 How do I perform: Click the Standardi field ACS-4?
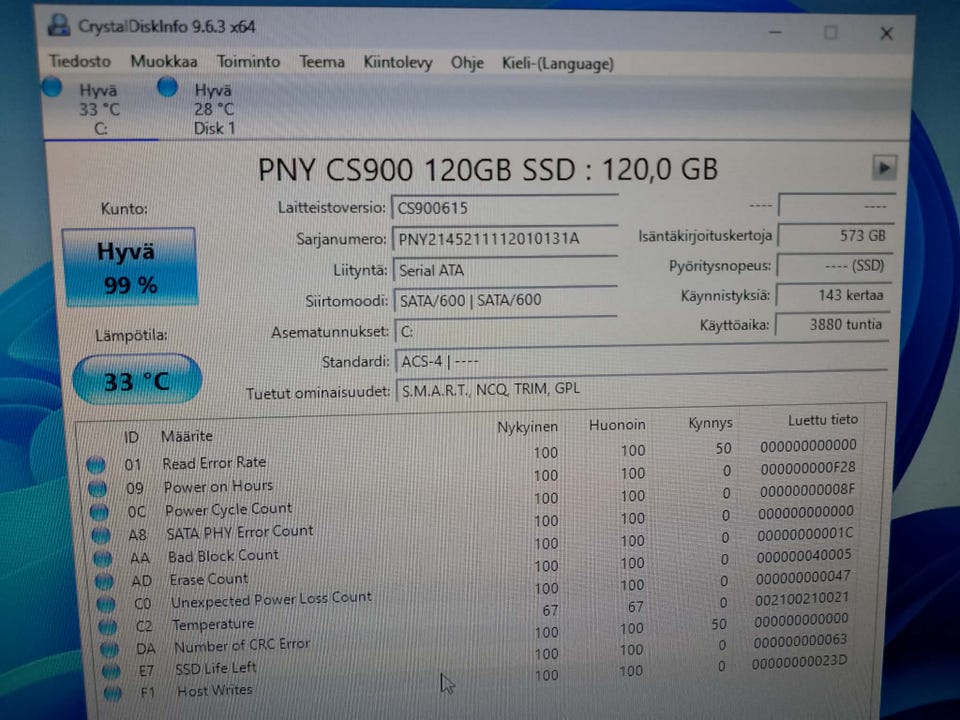pos(641,360)
